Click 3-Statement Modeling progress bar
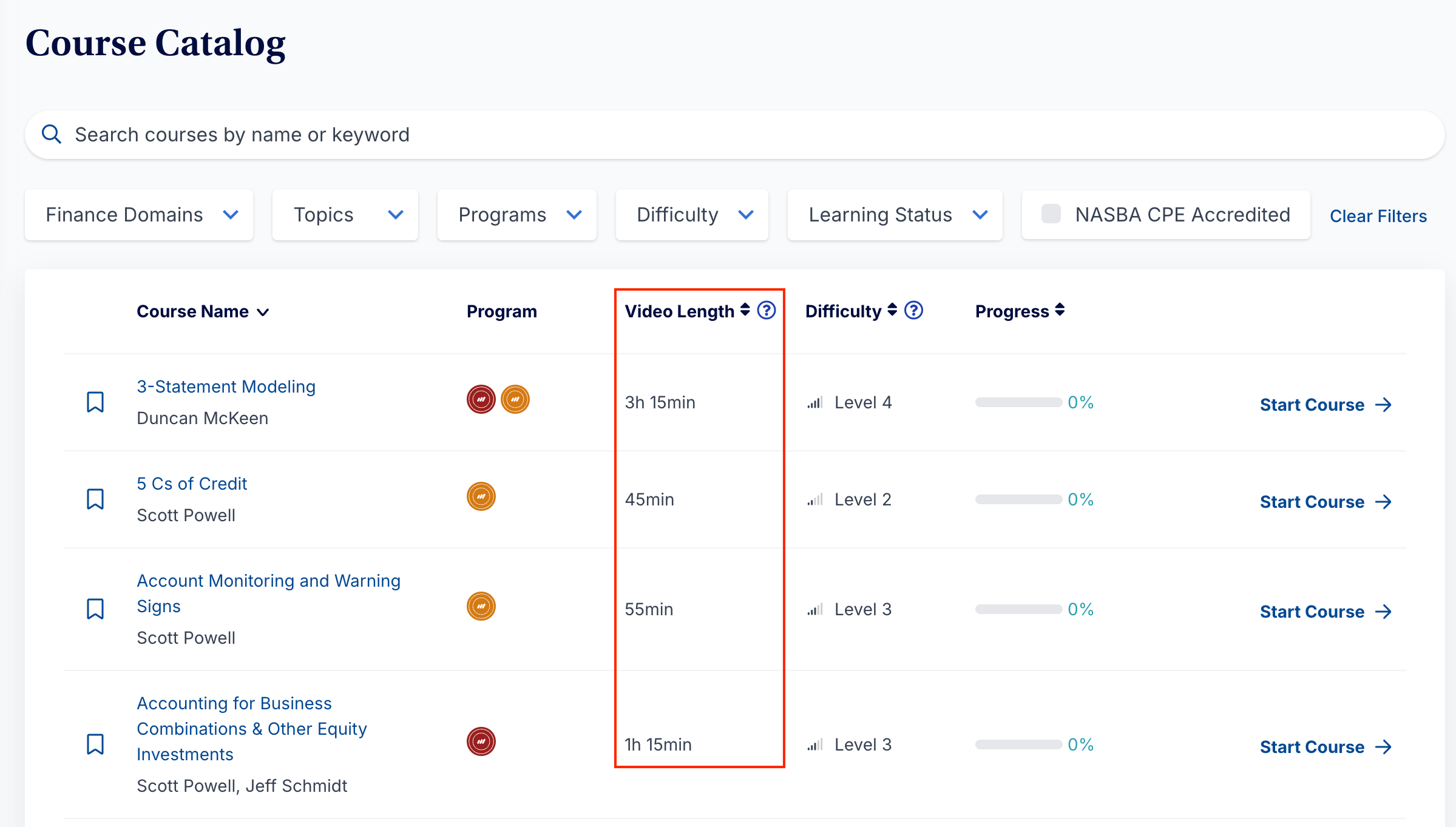This screenshot has height=827, width=1456. click(1018, 402)
